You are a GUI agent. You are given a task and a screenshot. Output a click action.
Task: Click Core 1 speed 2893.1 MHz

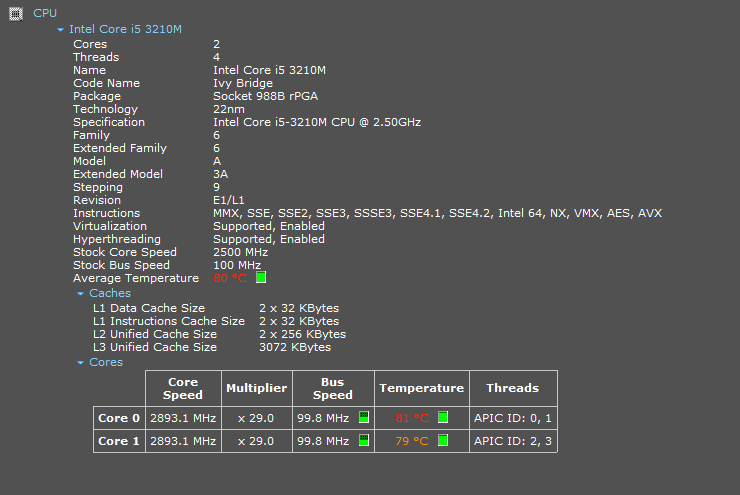tap(183, 441)
